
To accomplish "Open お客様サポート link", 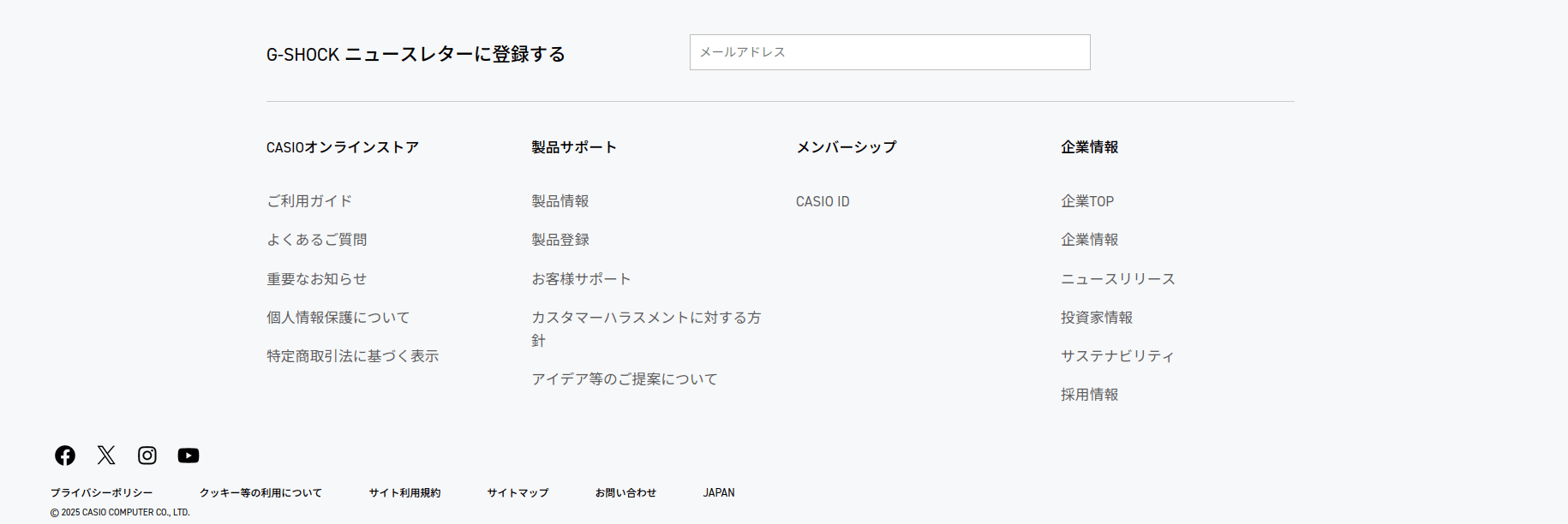I will (581, 279).
